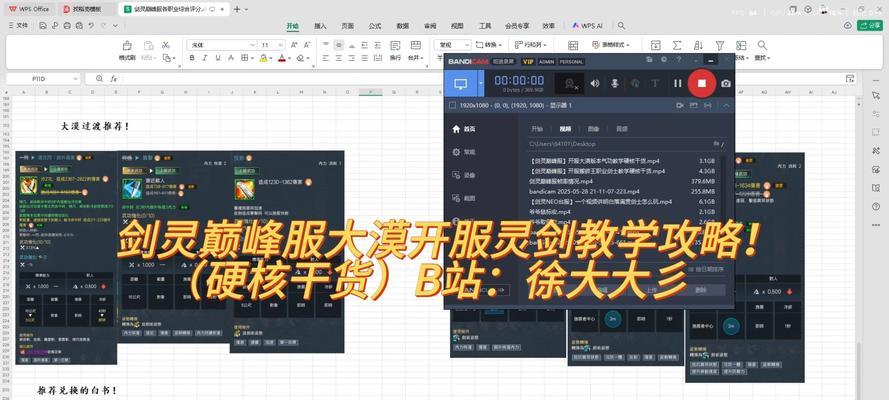Switch to the Get Started tab in Bandicam
Image resolution: width=889 pixels, height=400 pixels.
(537, 129)
